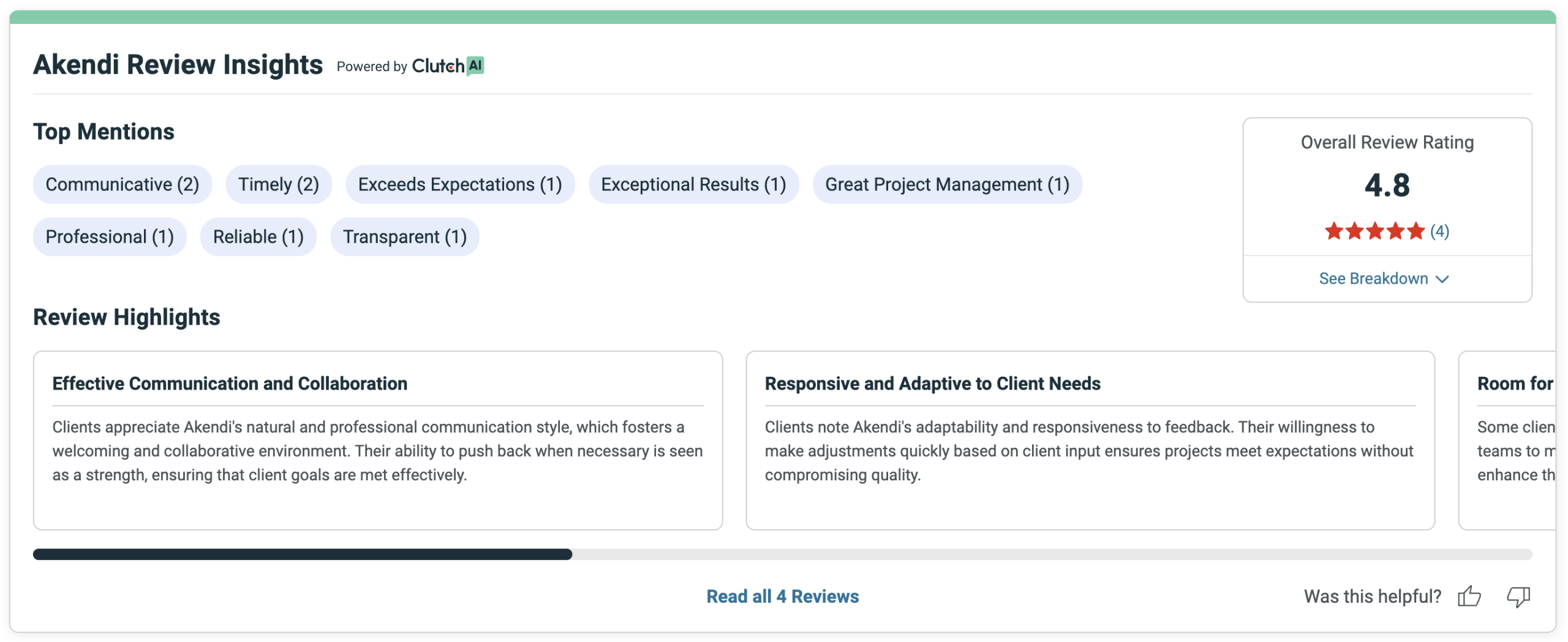Click the (4) review count link
This screenshot has width=1568, height=642.
[1439, 231]
